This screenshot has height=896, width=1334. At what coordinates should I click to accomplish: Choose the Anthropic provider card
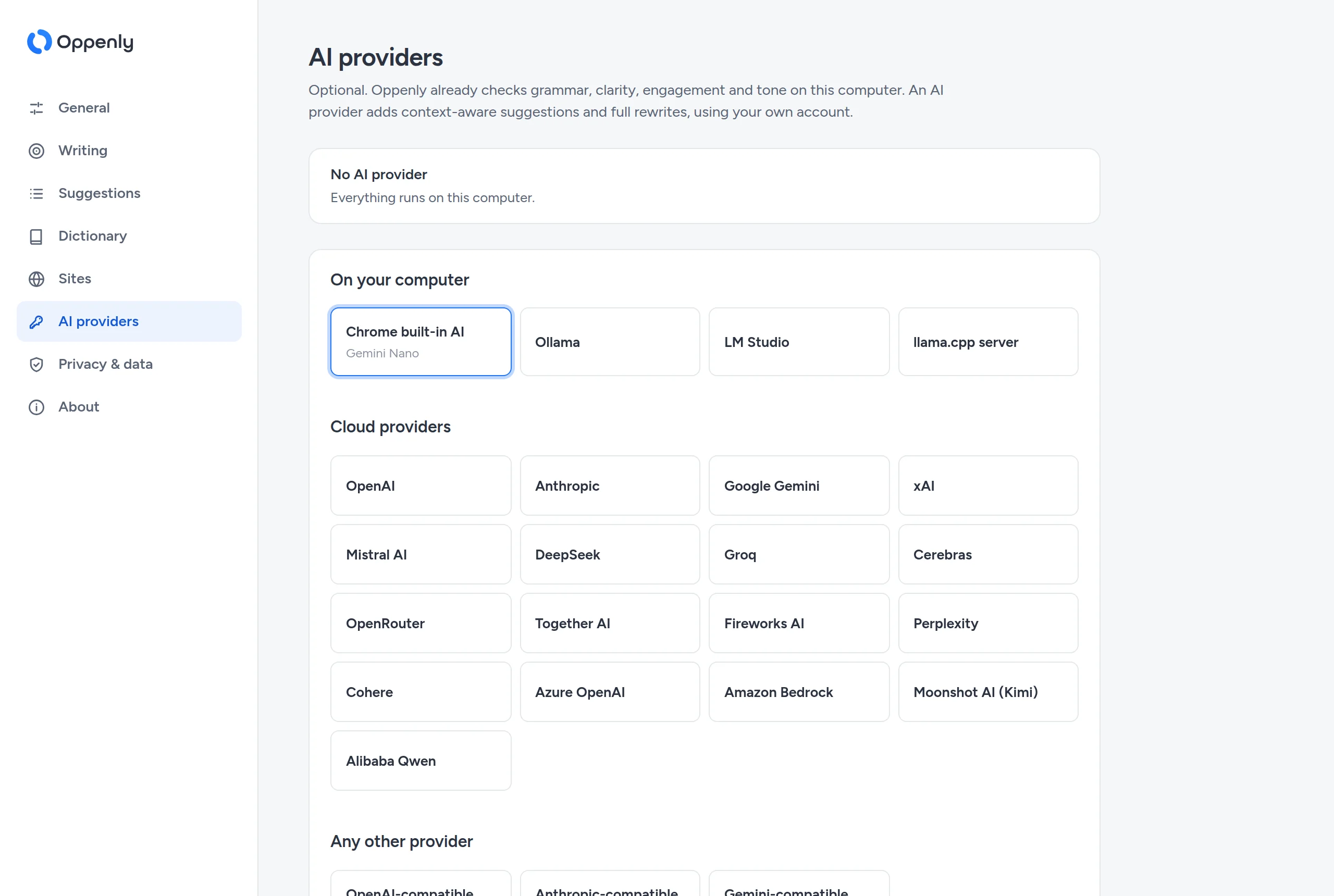(610, 486)
